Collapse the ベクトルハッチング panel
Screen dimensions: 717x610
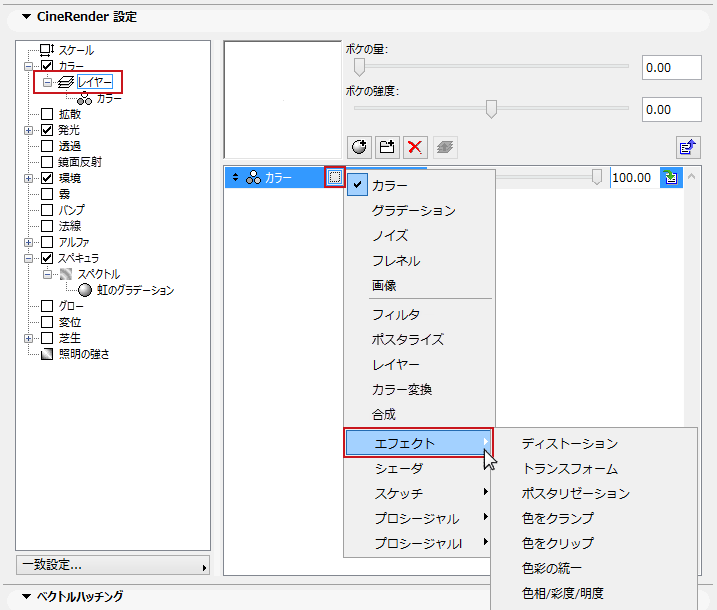pyautogui.click(x=27, y=596)
